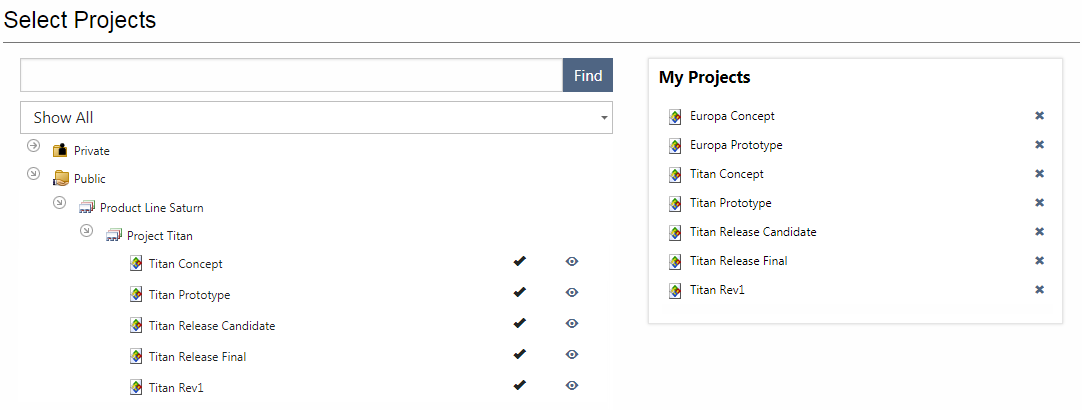Select Titan Release Candidate in My Projects

coord(752,232)
